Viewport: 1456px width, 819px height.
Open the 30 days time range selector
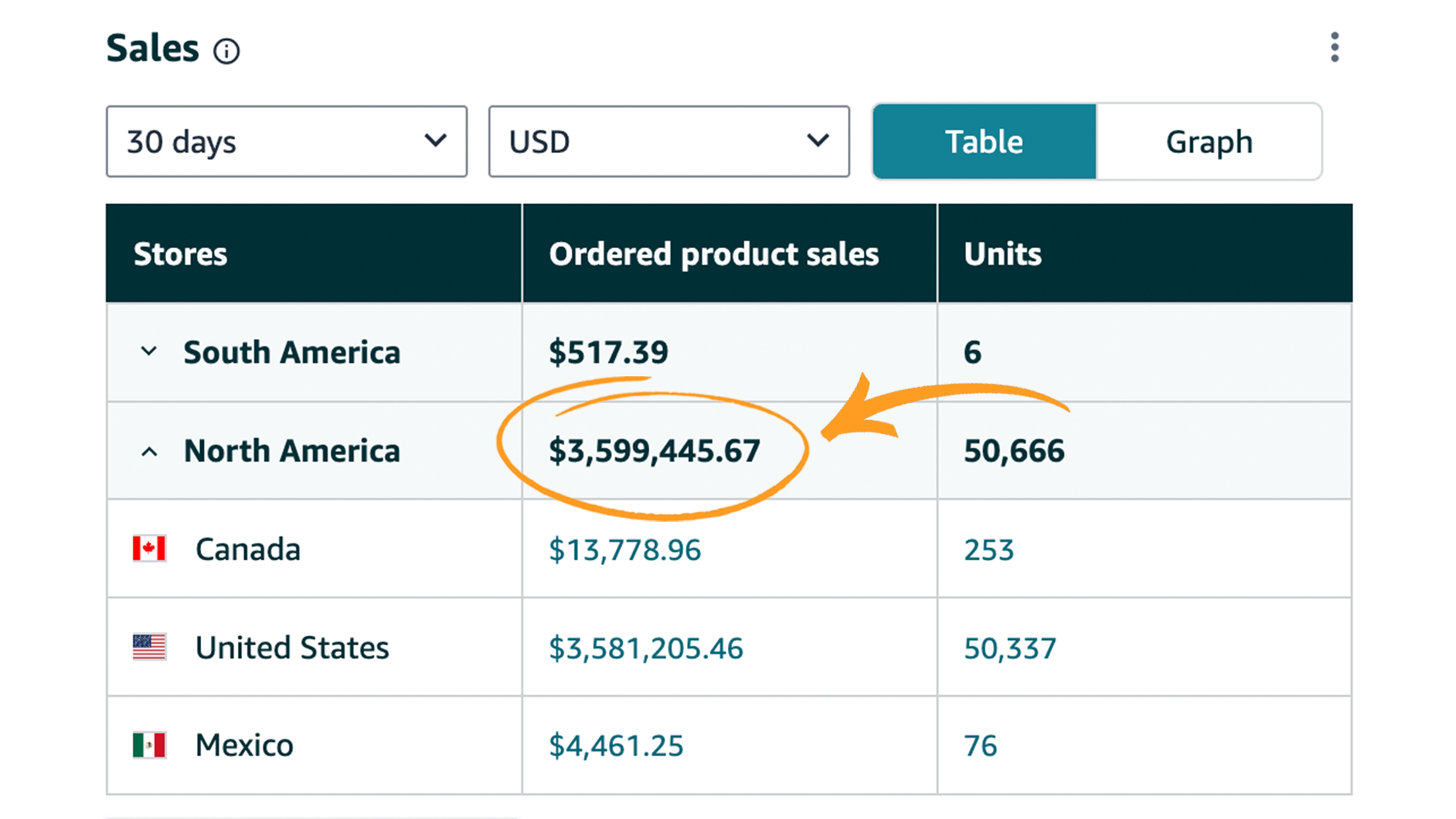(x=286, y=141)
